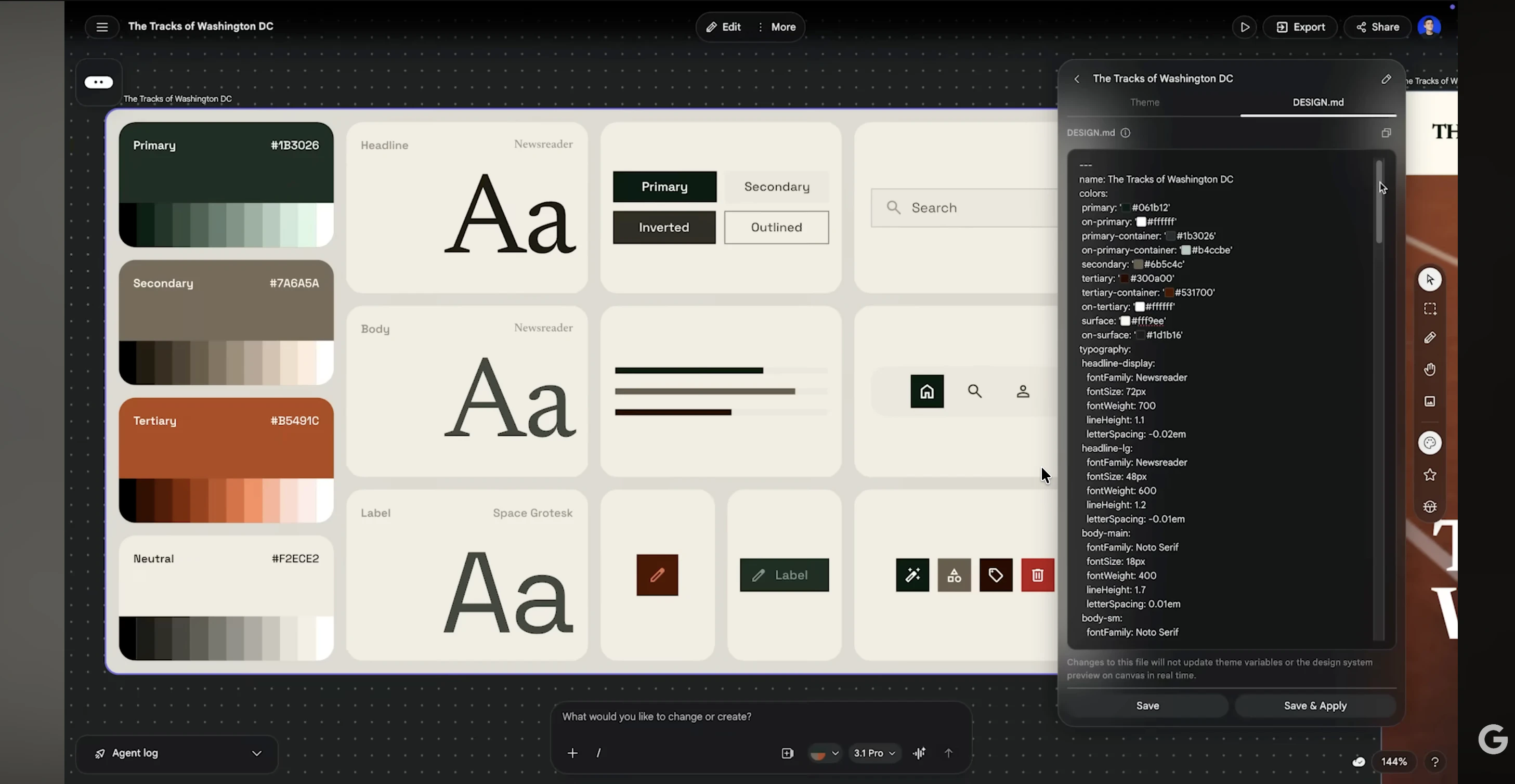Click the plus add attachment icon in the prompt

click(572, 753)
